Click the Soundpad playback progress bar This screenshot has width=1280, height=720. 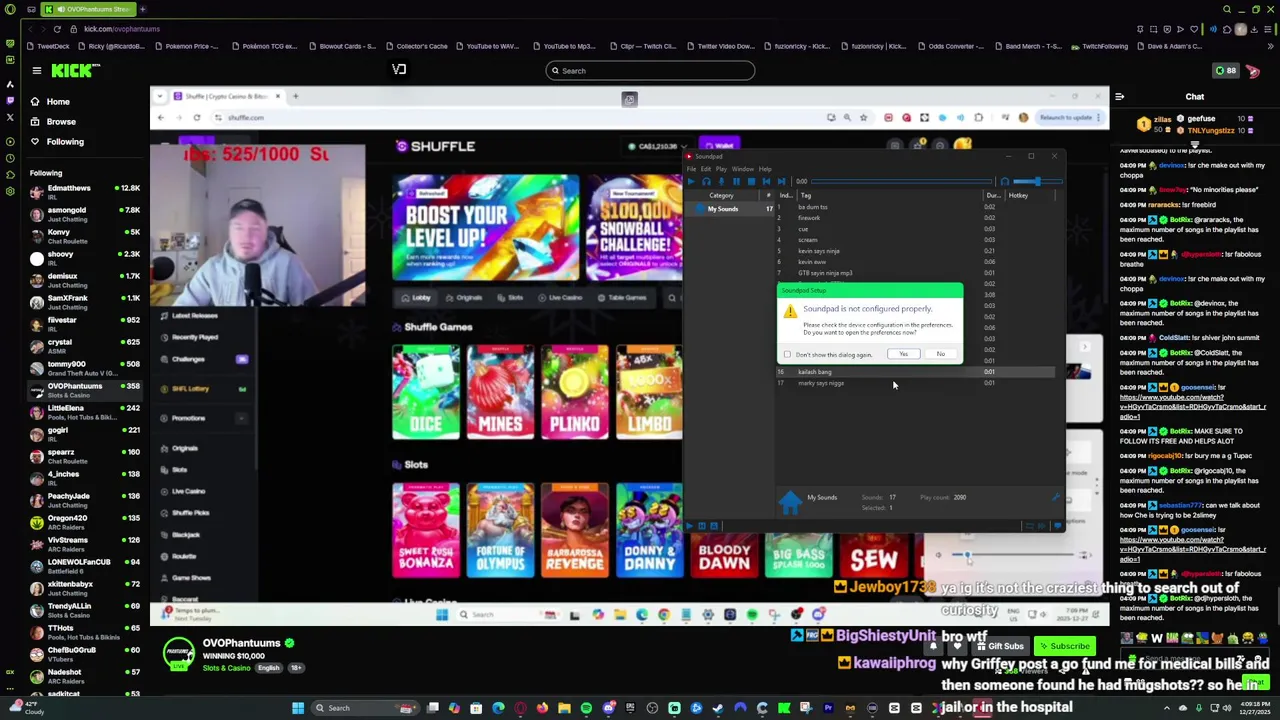[901, 181]
